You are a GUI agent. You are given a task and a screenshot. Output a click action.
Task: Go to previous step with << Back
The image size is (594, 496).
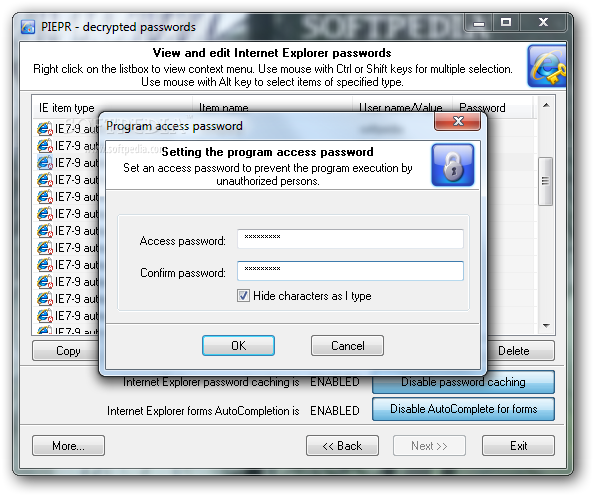[x=342, y=446]
